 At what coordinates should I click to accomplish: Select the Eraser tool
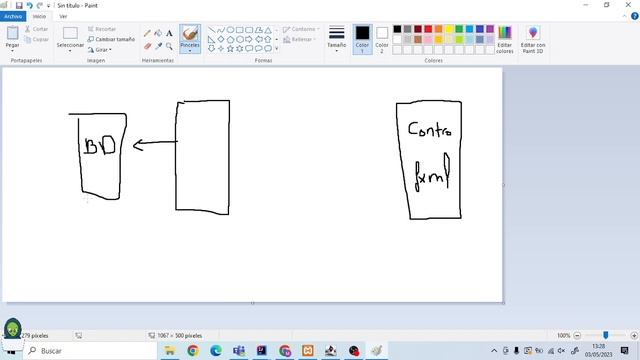click(x=147, y=46)
